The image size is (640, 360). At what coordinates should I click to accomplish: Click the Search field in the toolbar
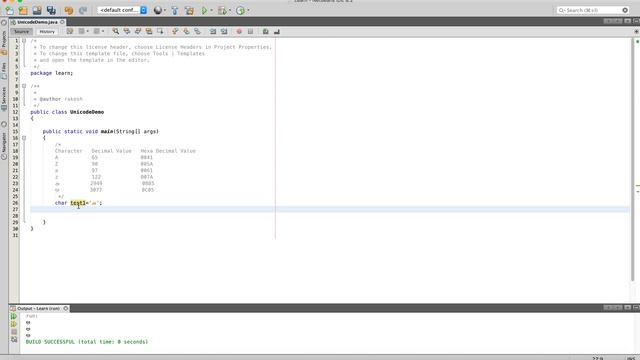[x=593, y=10]
